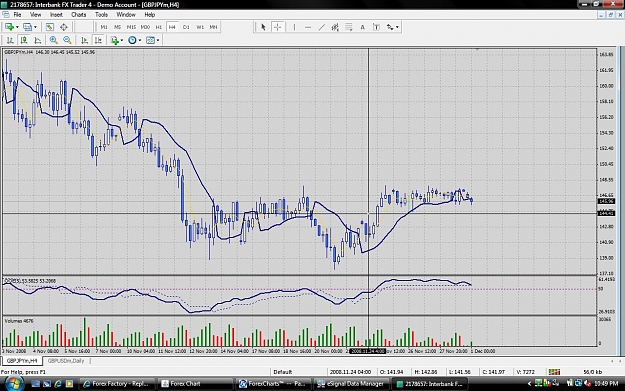Toggle the Market Watch window icon

(49, 27)
